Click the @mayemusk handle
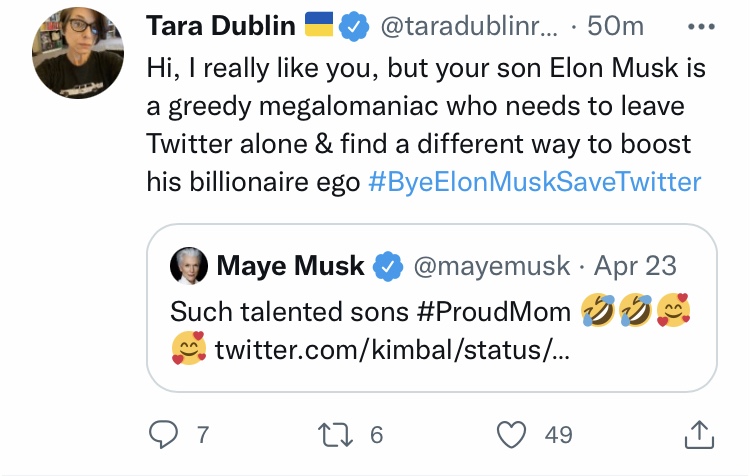Viewport: 750px width, 476px height. pyautogui.click(x=492, y=266)
